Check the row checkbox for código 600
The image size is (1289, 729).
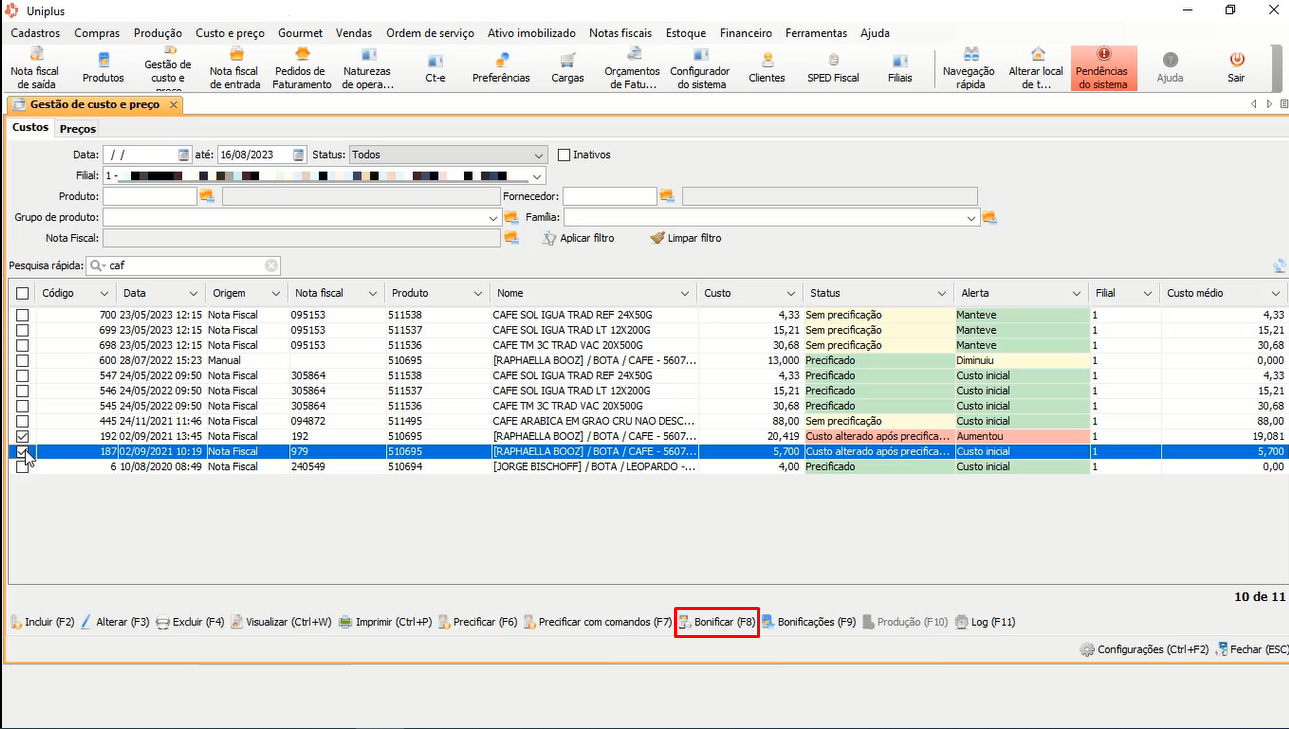pos(22,360)
